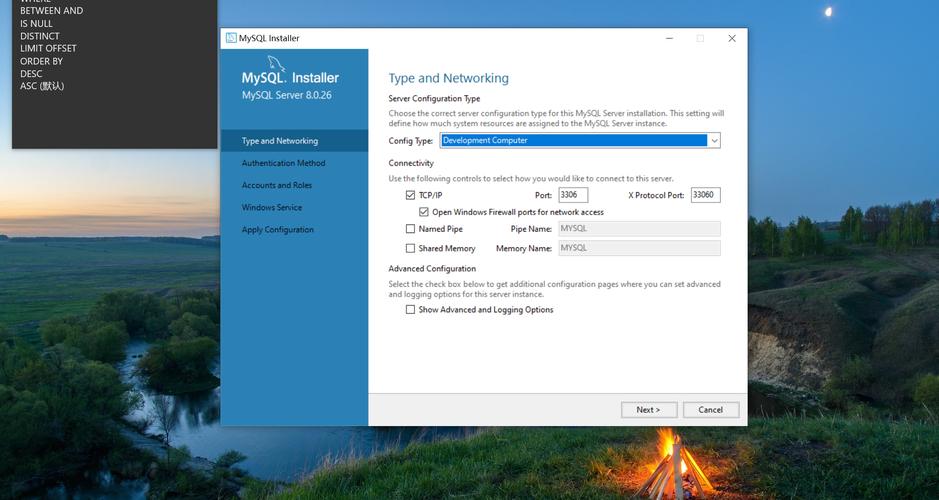Enable the Shared Memory checkbox
This screenshot has height=500, width=939.
pos(410,248)
